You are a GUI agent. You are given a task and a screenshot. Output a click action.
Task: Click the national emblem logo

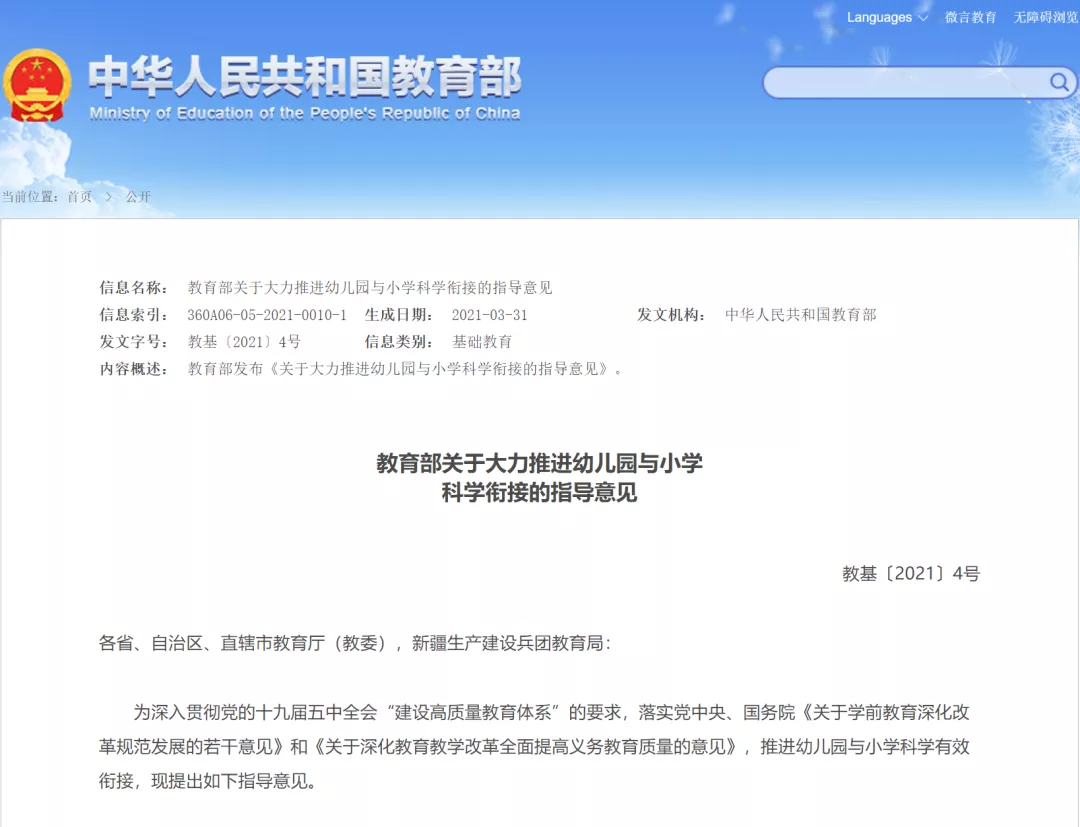pyautogui.click(x=37, y=85)
